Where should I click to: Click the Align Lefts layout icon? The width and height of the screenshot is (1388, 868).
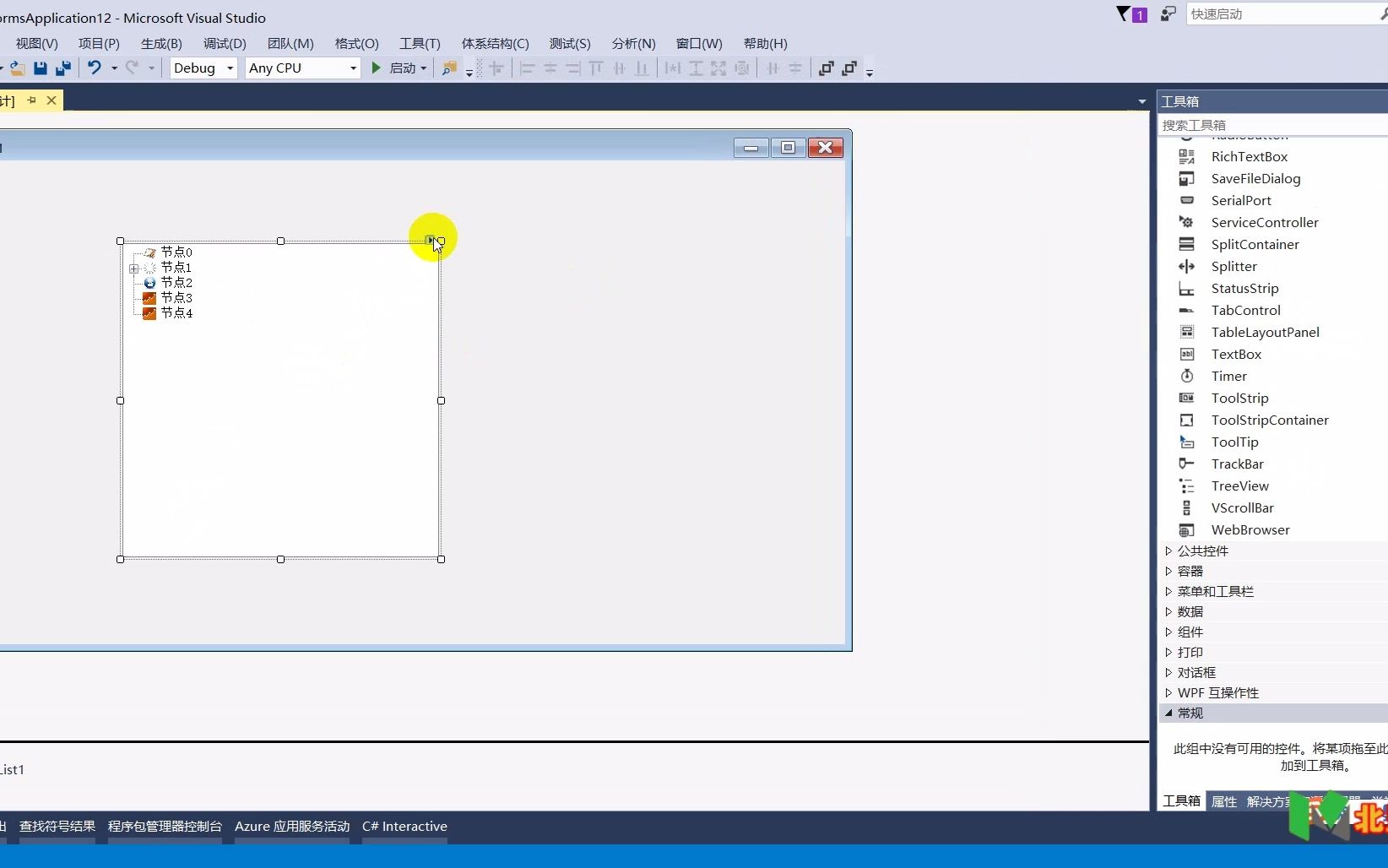528,68
